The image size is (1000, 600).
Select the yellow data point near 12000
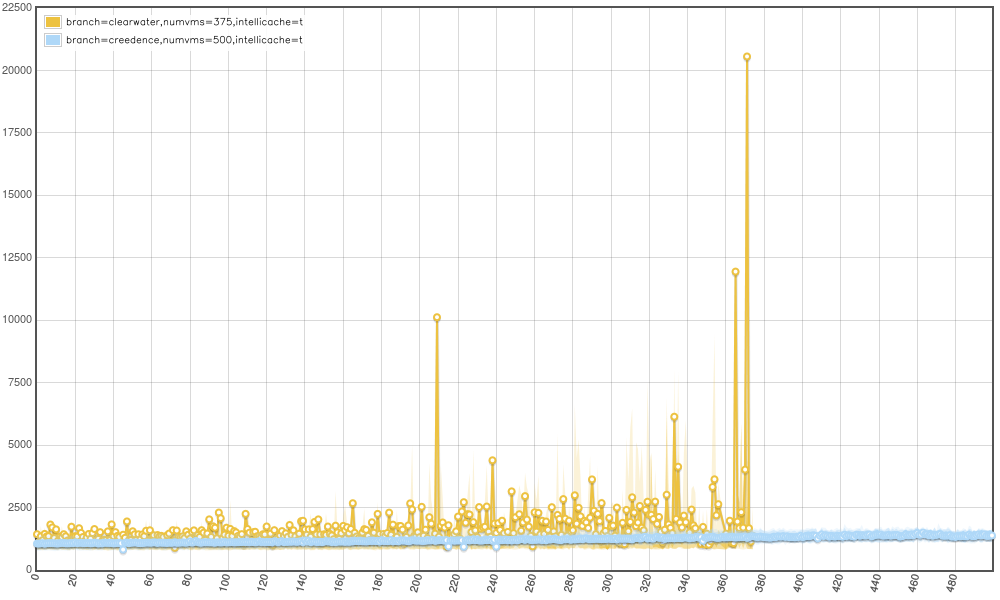tap(735, 272)
